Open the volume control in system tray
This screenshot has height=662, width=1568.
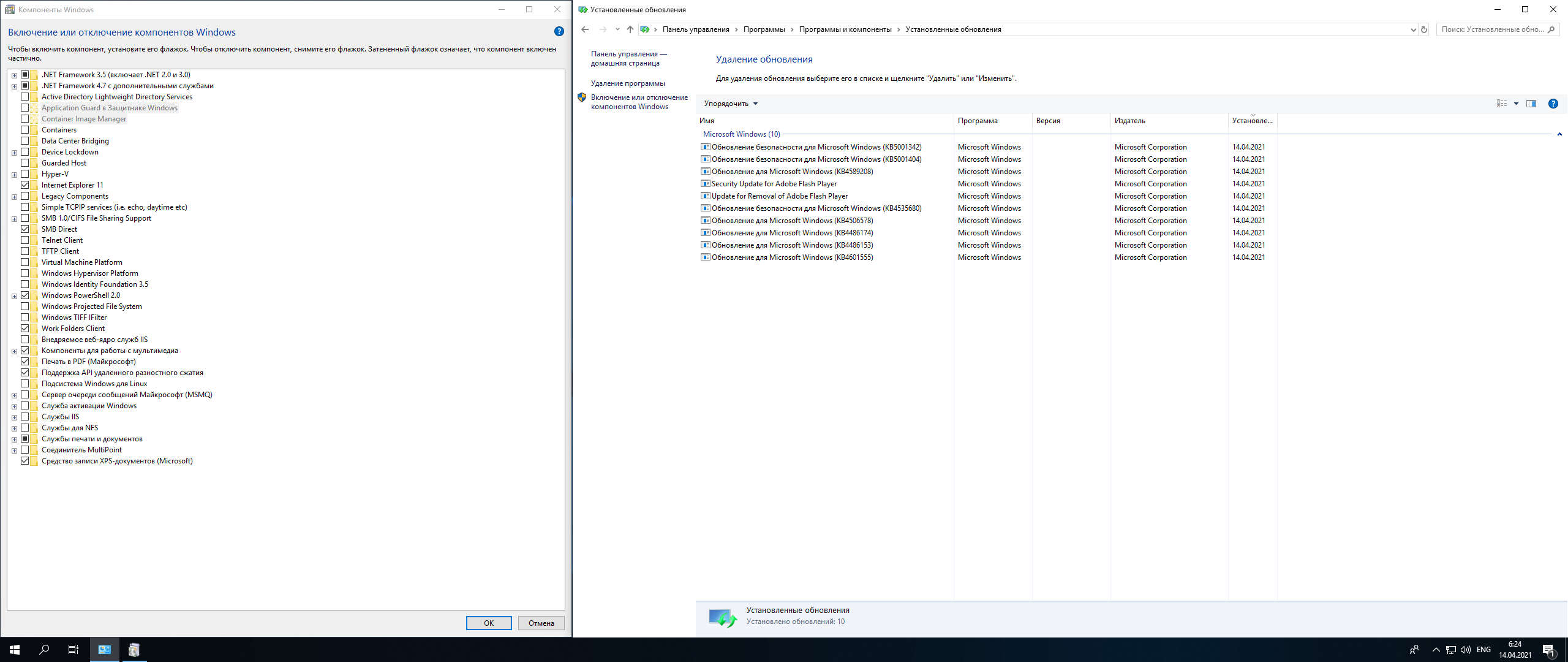1466,650
